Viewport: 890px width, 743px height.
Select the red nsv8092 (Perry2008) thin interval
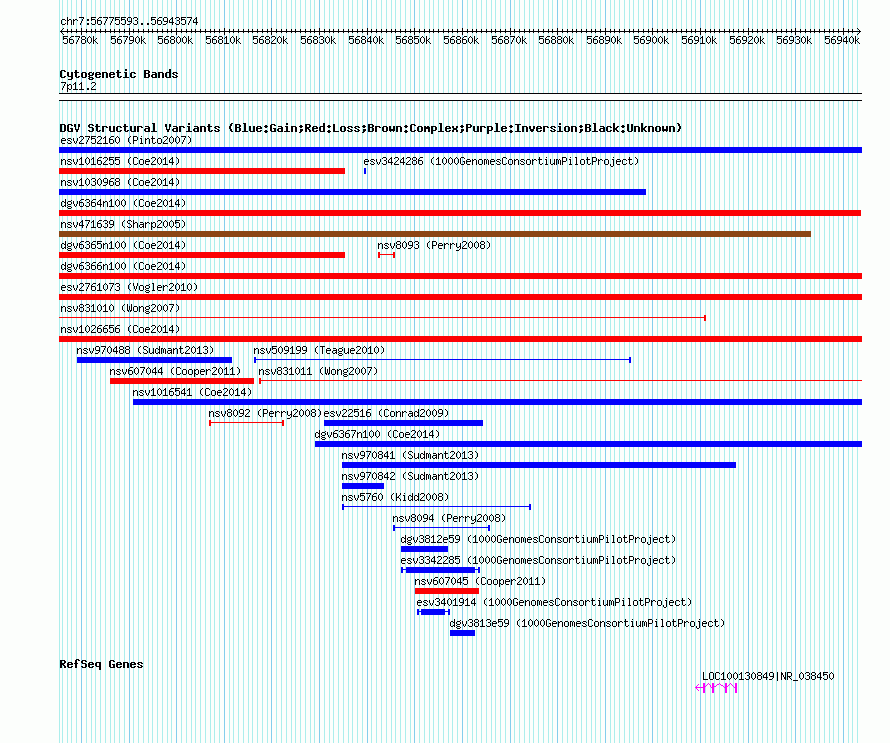(x=246, y=423)
